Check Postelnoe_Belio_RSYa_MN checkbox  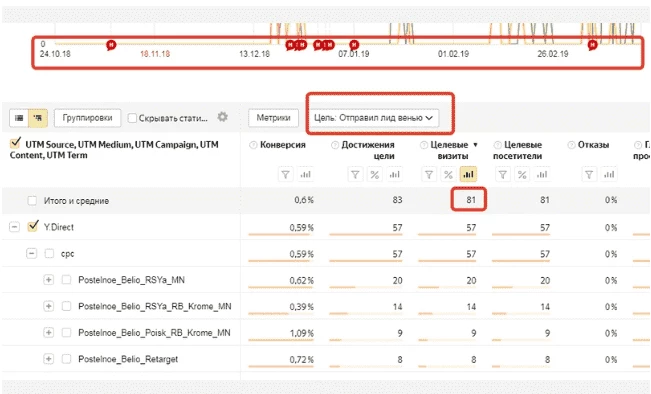coord(66,280)
